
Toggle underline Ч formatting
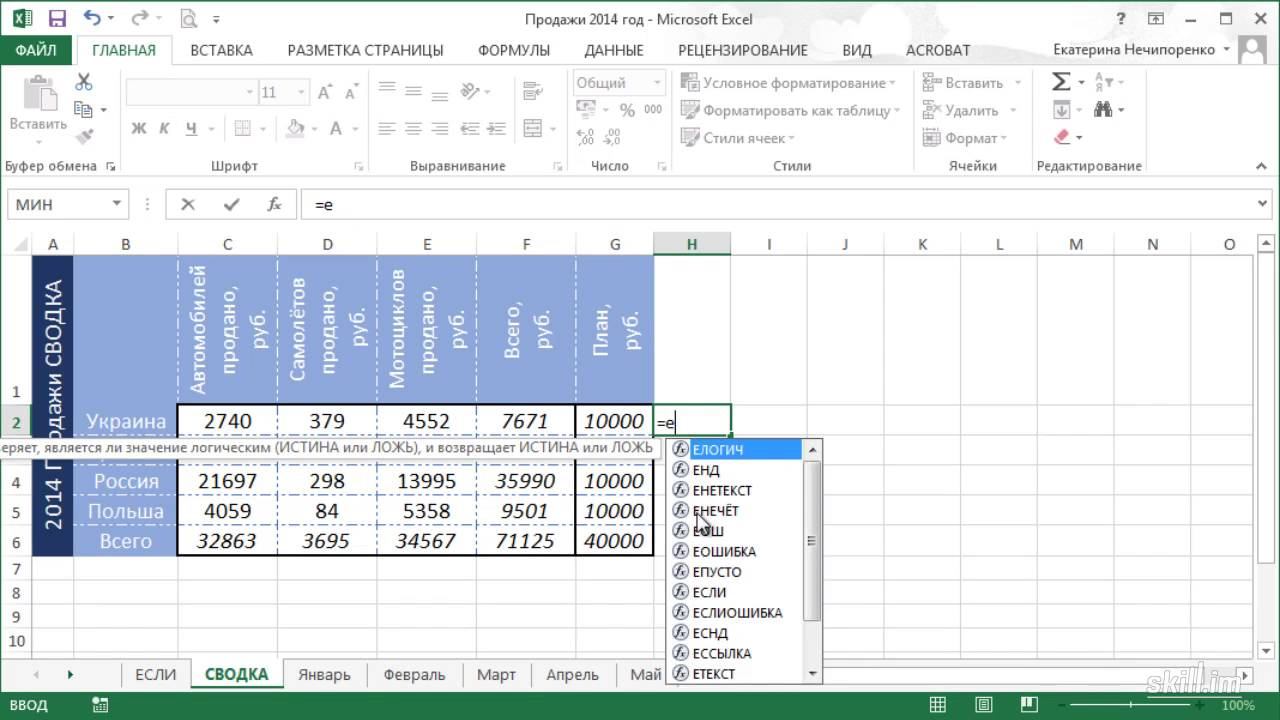point(190,128)
